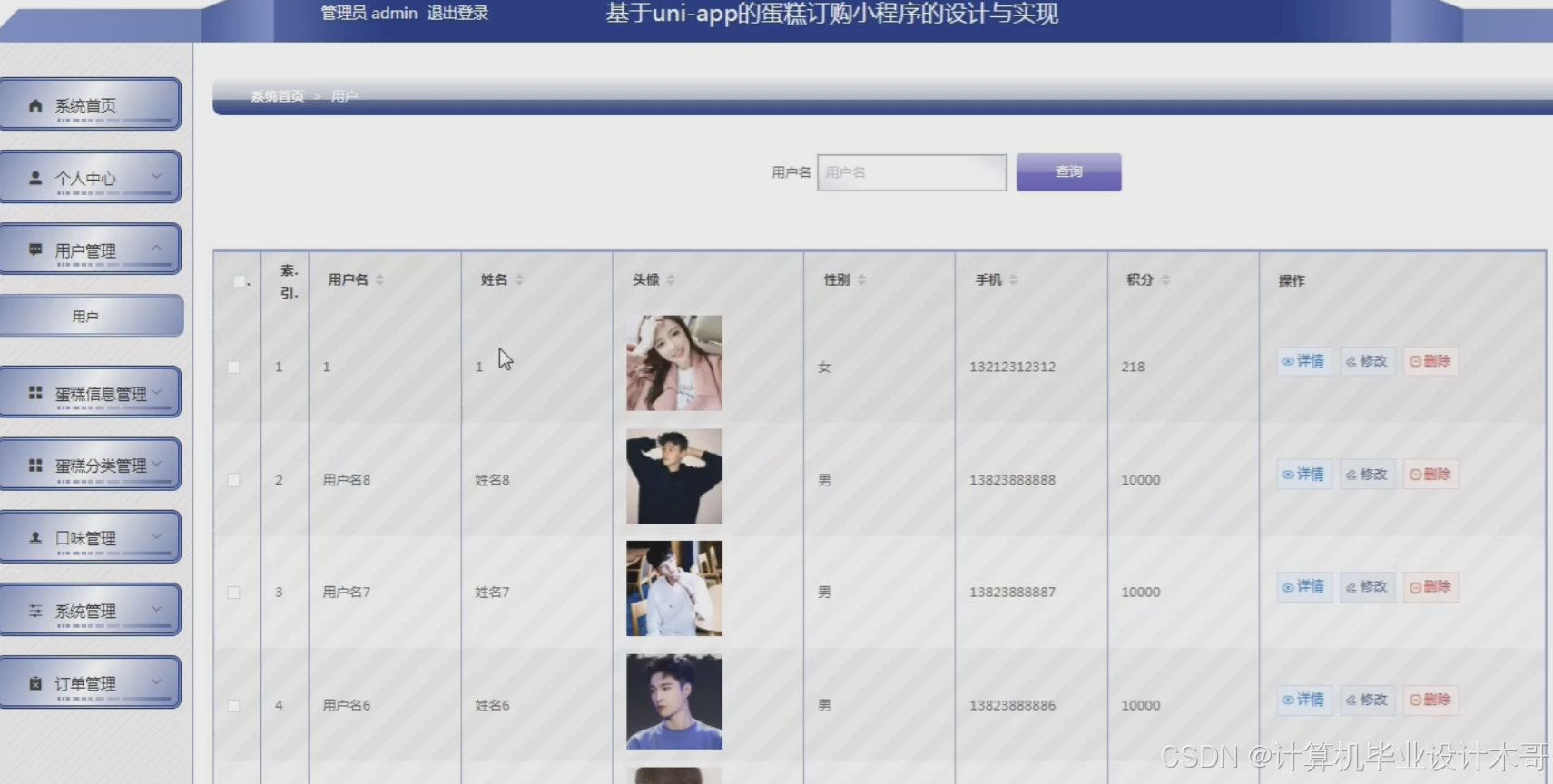View 详情 for 用户名6
The height and width of the screenshot is (784, 1553).
coord(1303,700)
